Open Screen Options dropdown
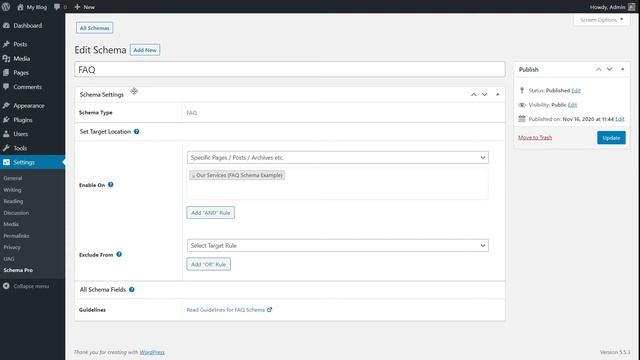This screenshot has width=640, height=360. (x=602, y=20)
